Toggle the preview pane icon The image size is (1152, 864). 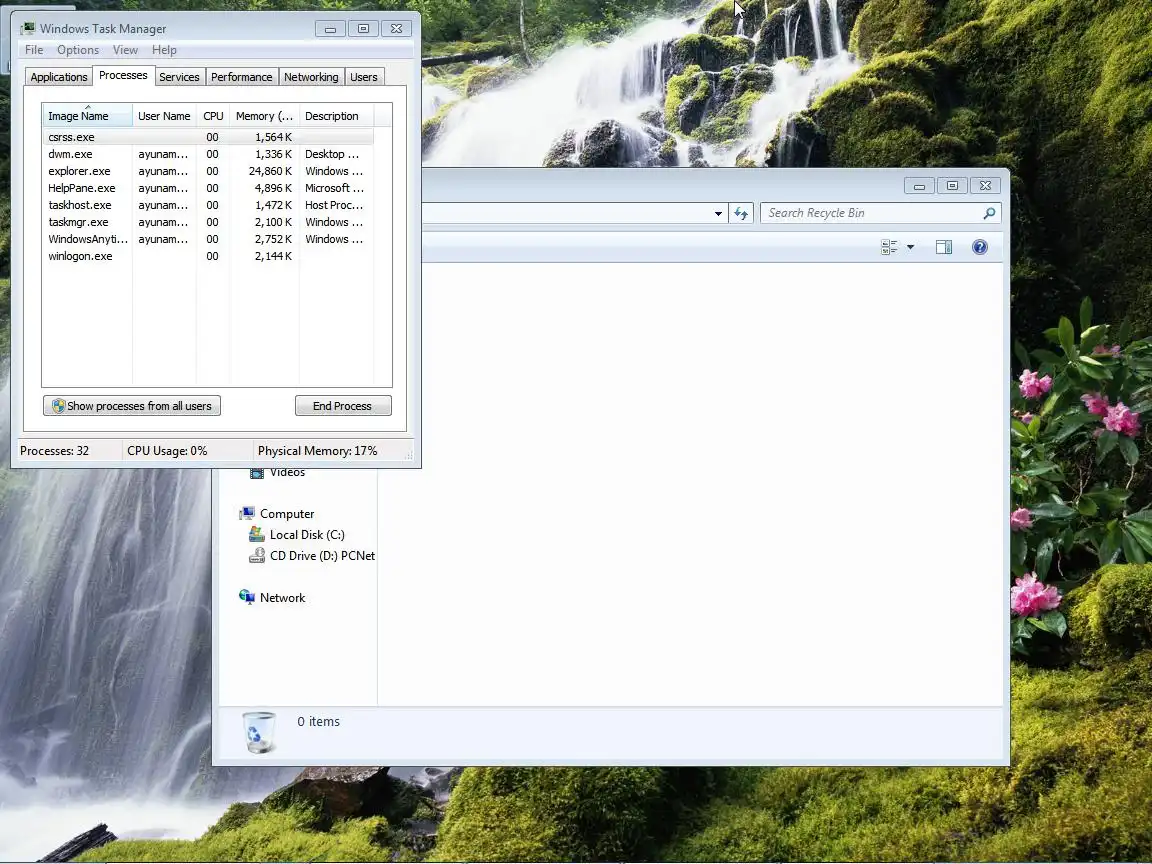[944, 248]
